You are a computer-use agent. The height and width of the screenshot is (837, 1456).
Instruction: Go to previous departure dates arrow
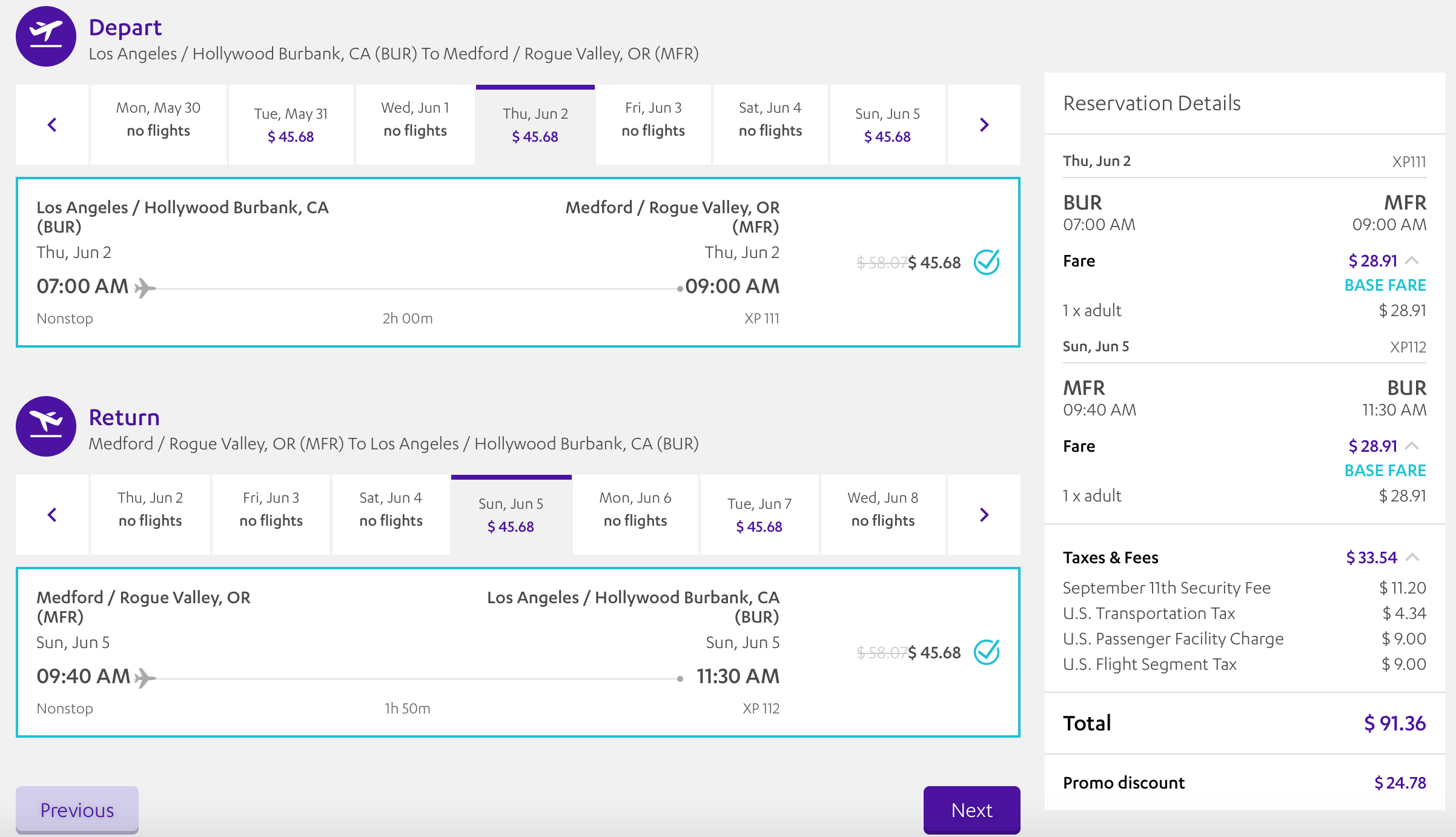pyautogui.click(x=52, y=125)
